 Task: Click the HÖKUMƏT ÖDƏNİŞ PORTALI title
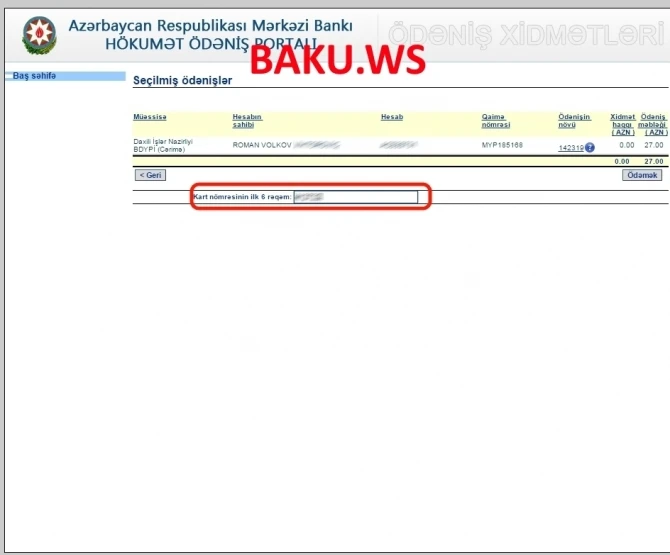[211, 44]
